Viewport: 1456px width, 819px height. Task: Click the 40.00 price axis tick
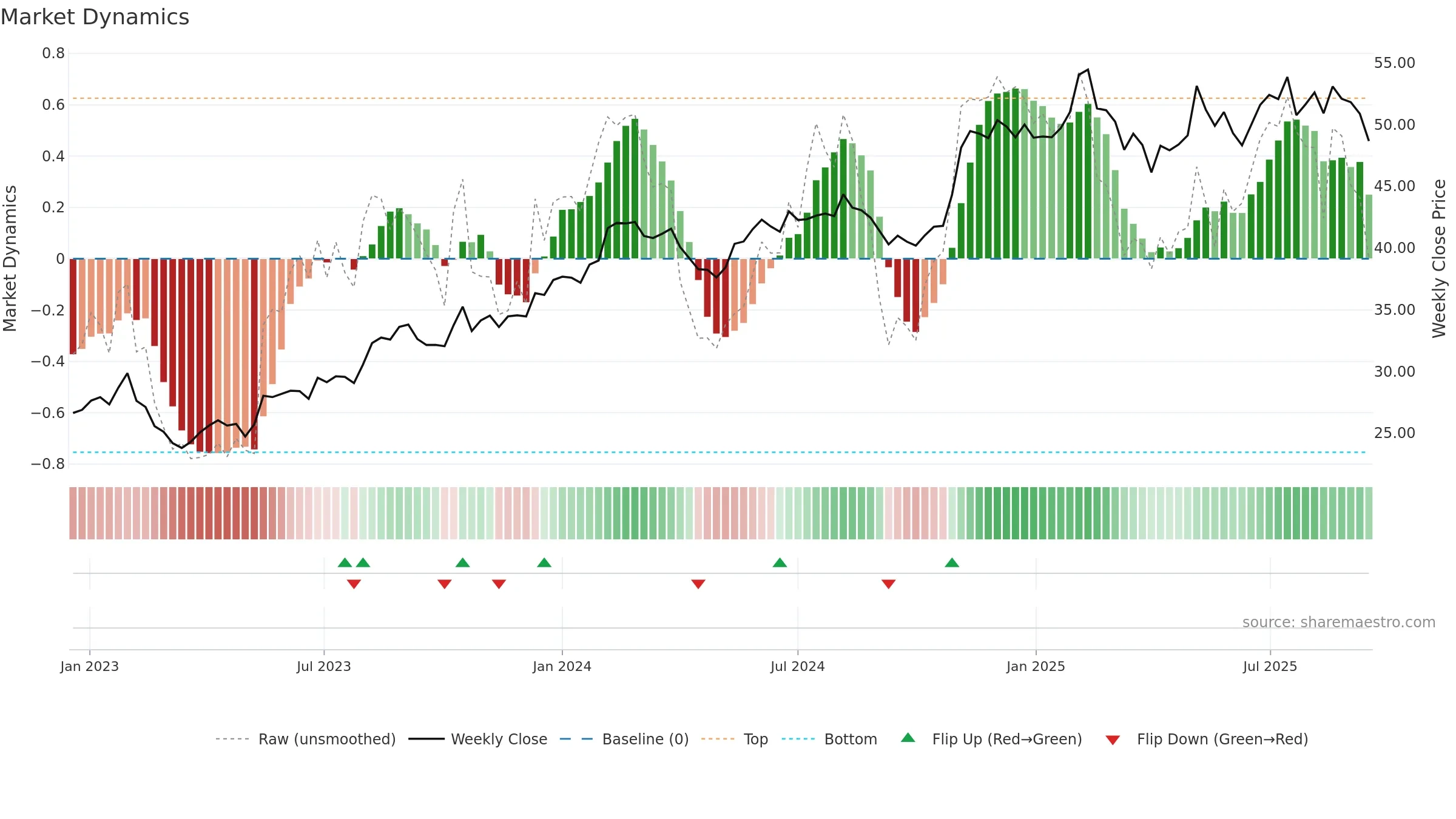1395,248
